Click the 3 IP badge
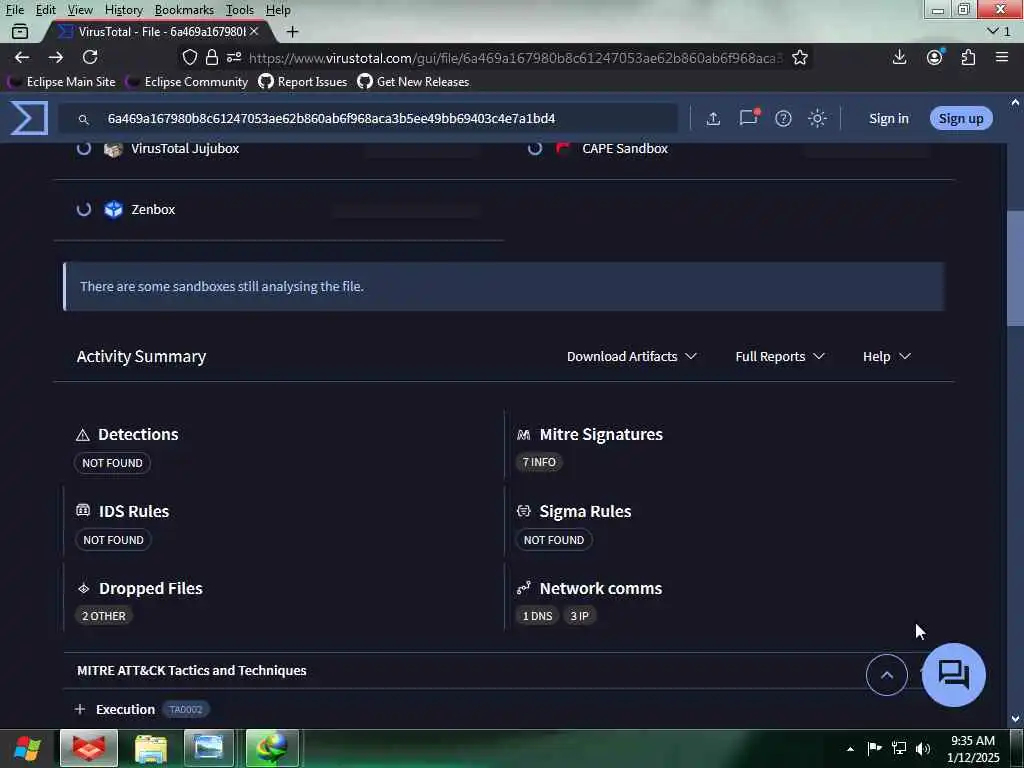 [x=579, y=616]
